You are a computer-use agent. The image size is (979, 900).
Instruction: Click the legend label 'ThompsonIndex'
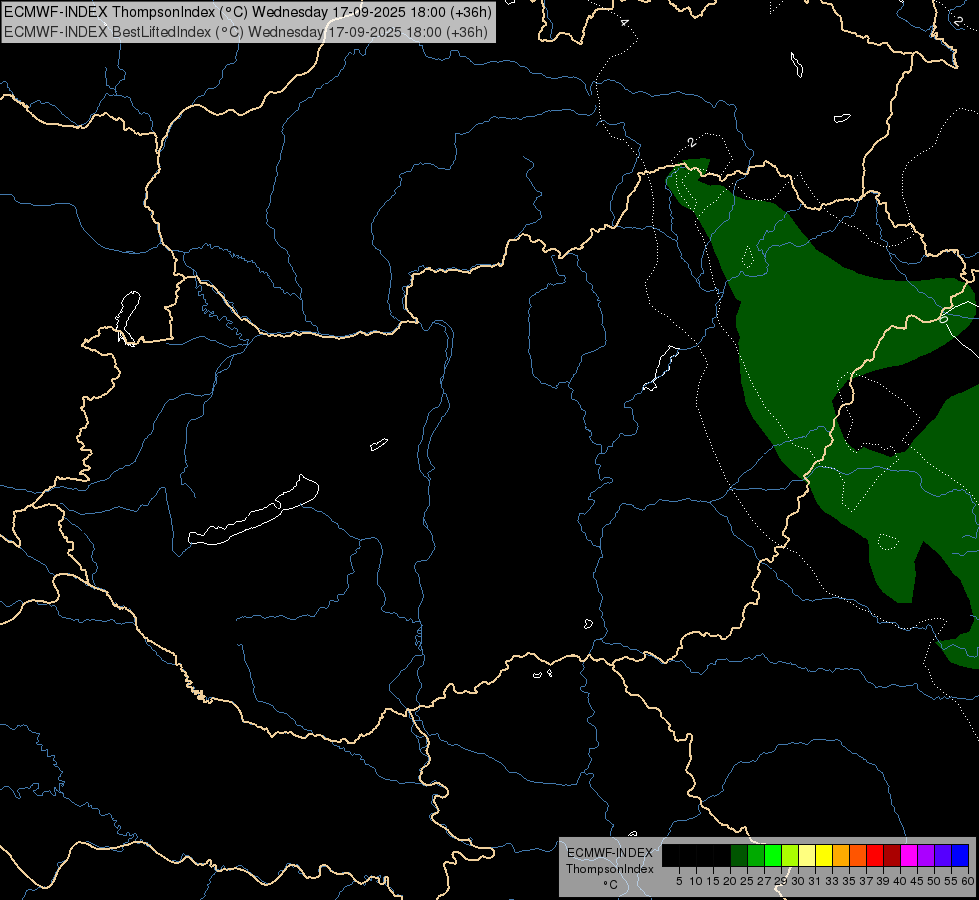(x=610, y=869)
